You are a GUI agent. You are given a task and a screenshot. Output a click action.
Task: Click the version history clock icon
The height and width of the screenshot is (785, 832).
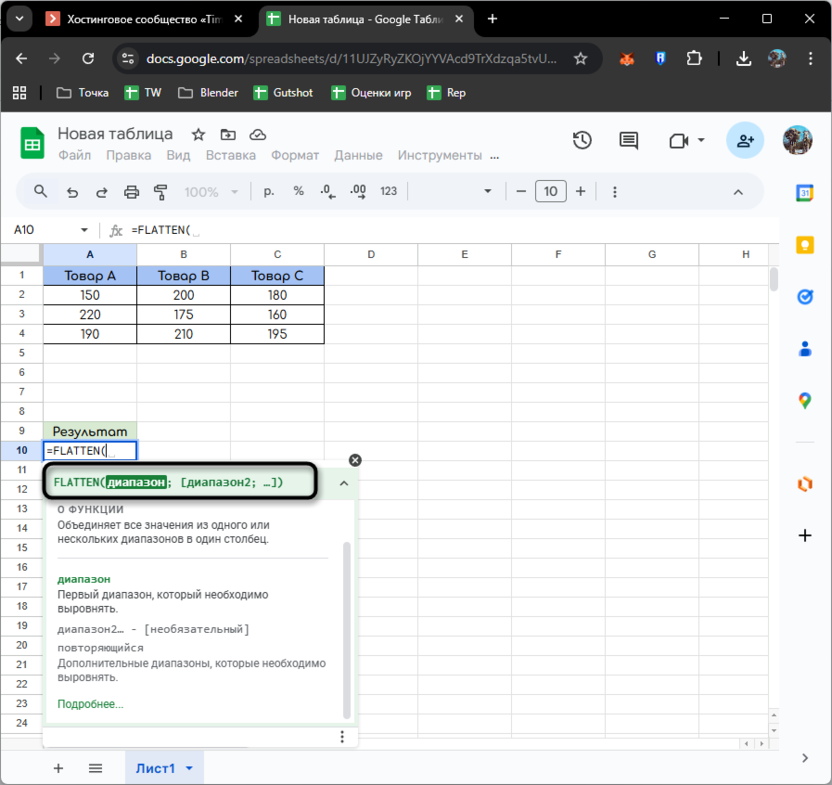tap(582, 140)
